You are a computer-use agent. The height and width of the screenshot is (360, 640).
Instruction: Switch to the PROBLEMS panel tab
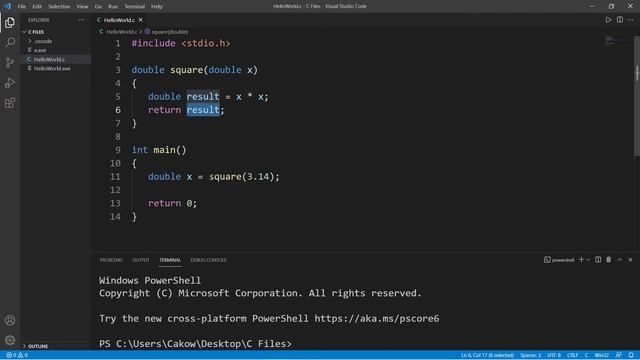coord(111,260)
